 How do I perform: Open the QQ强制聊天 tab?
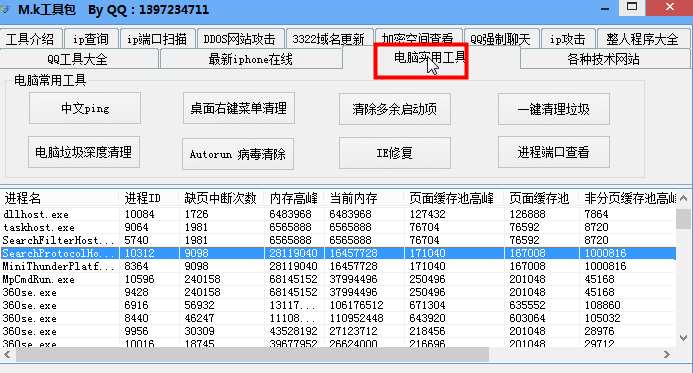(x=501, y=38)
